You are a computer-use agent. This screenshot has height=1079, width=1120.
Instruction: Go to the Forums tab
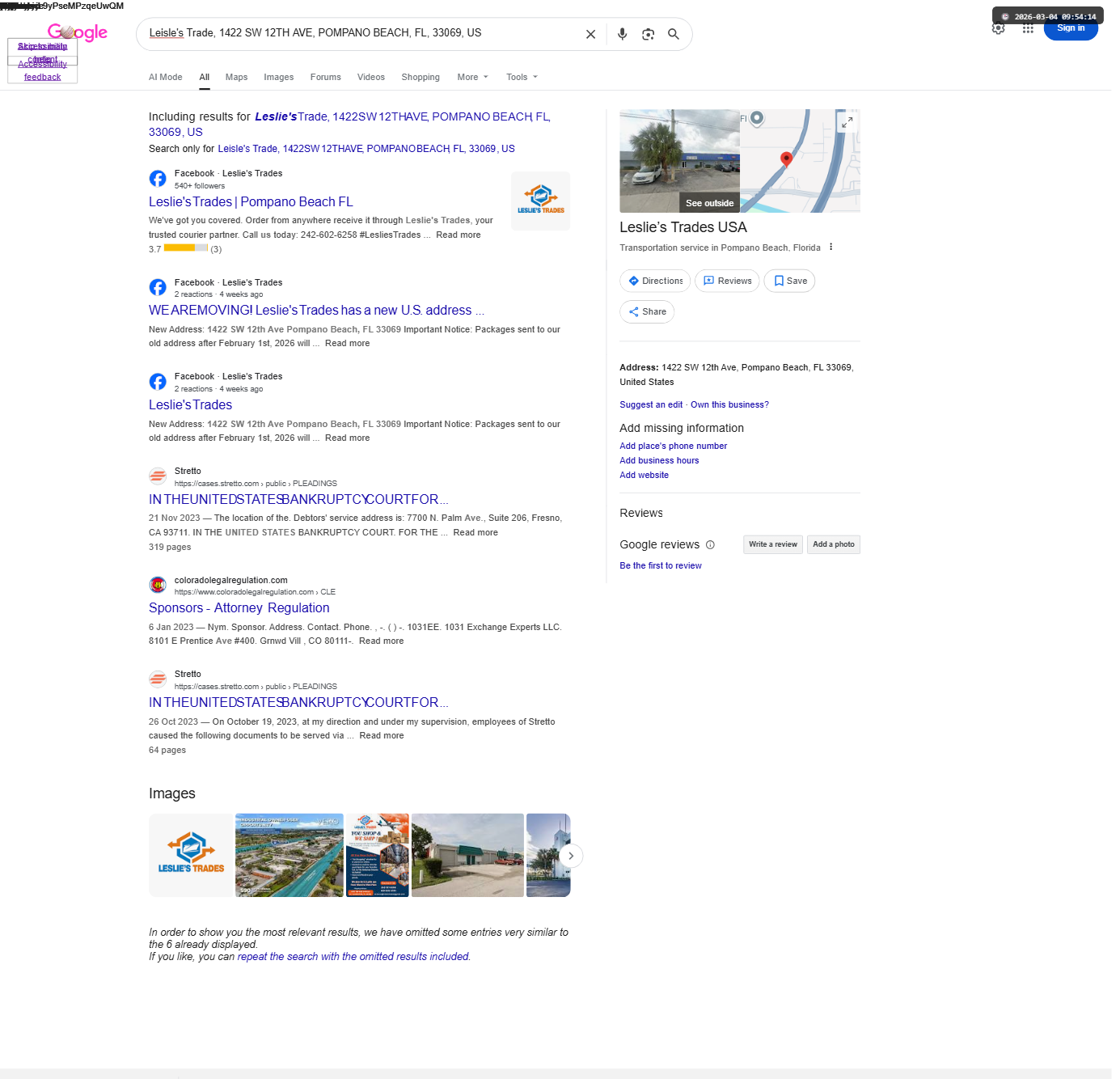pos(325,77)
